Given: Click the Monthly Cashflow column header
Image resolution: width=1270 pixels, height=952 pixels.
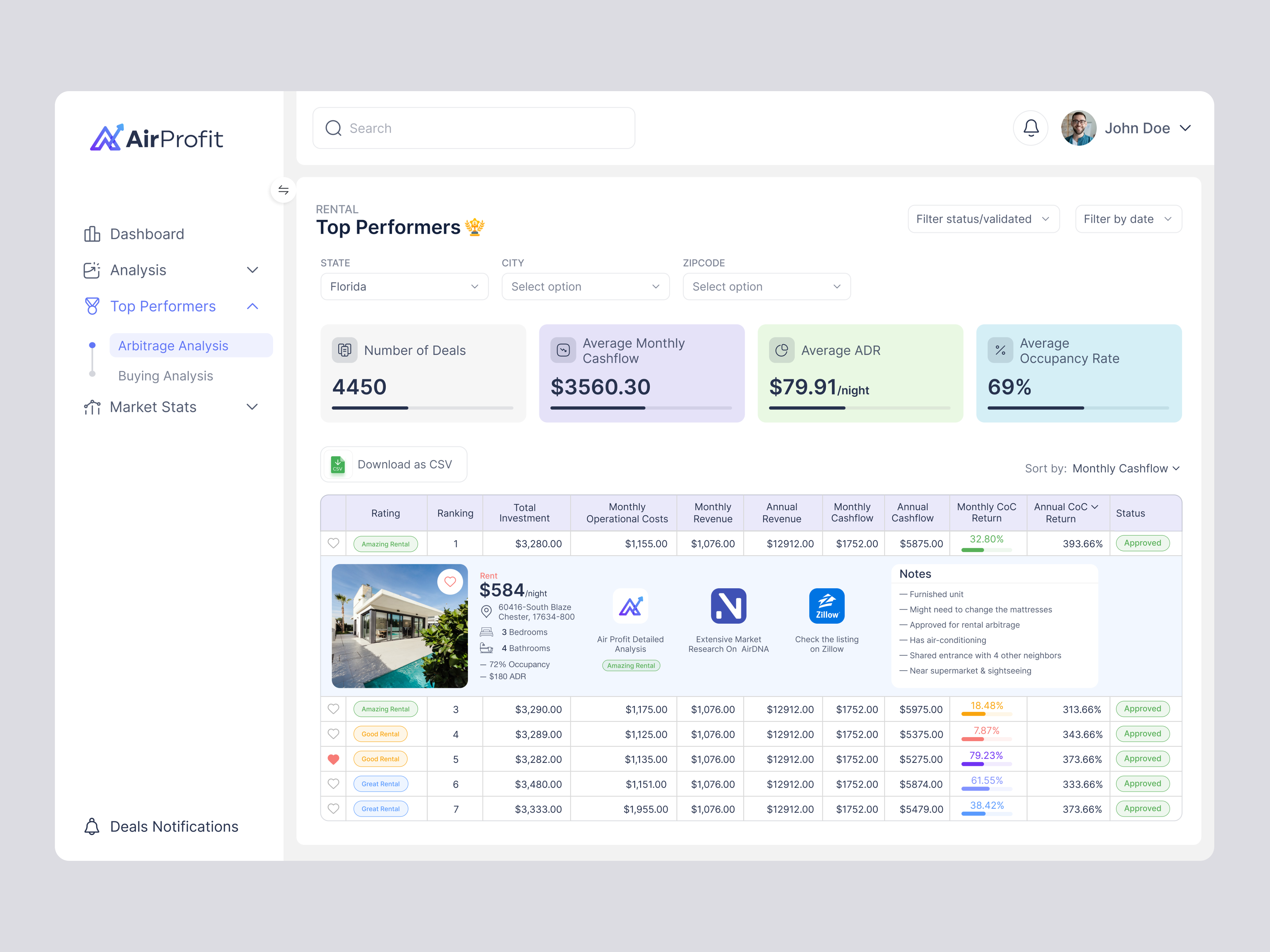Looking at the screenshot, I should tap(852, 513).
